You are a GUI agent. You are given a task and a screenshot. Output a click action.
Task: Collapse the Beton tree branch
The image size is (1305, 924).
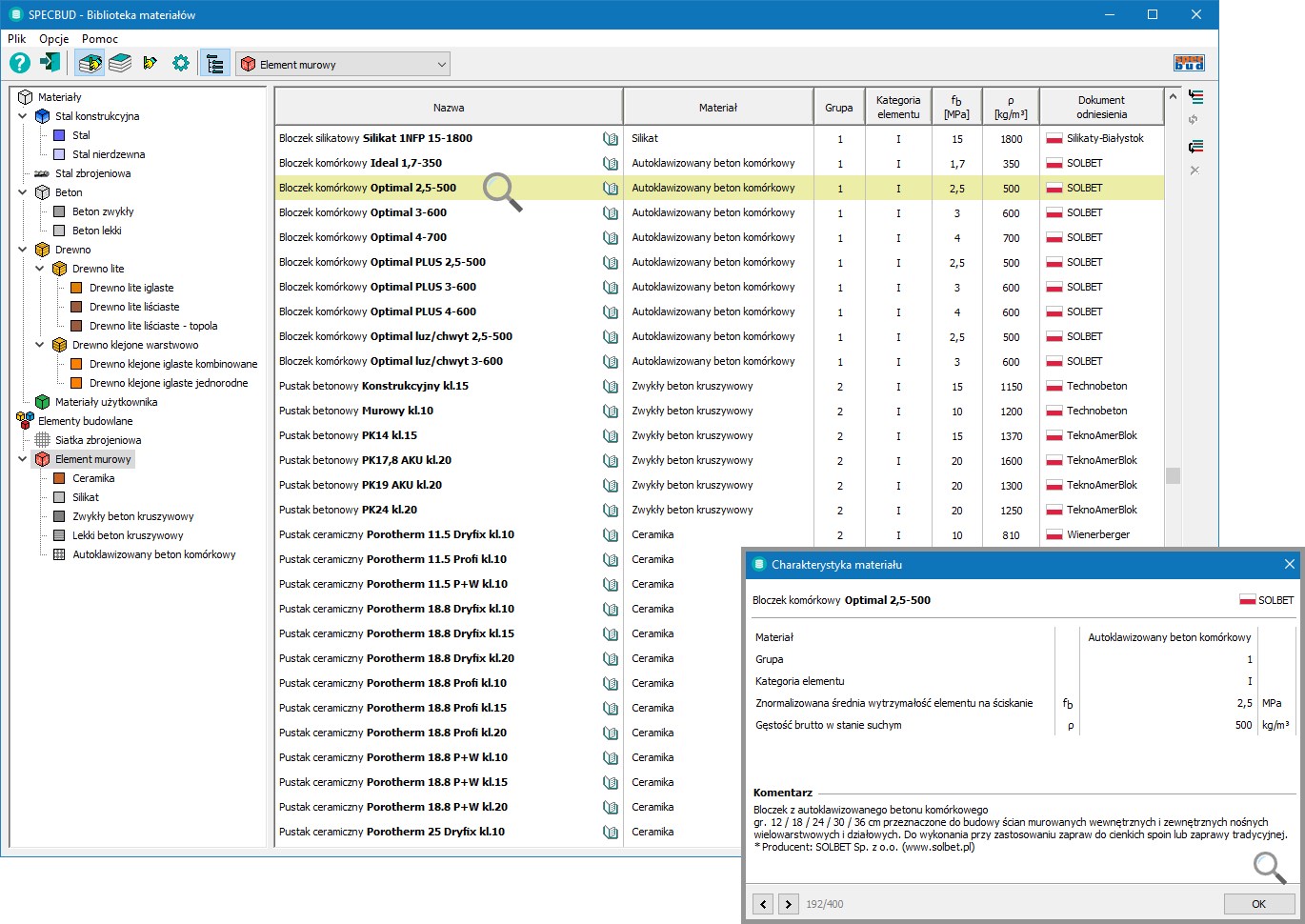click(x=23, y=192)
